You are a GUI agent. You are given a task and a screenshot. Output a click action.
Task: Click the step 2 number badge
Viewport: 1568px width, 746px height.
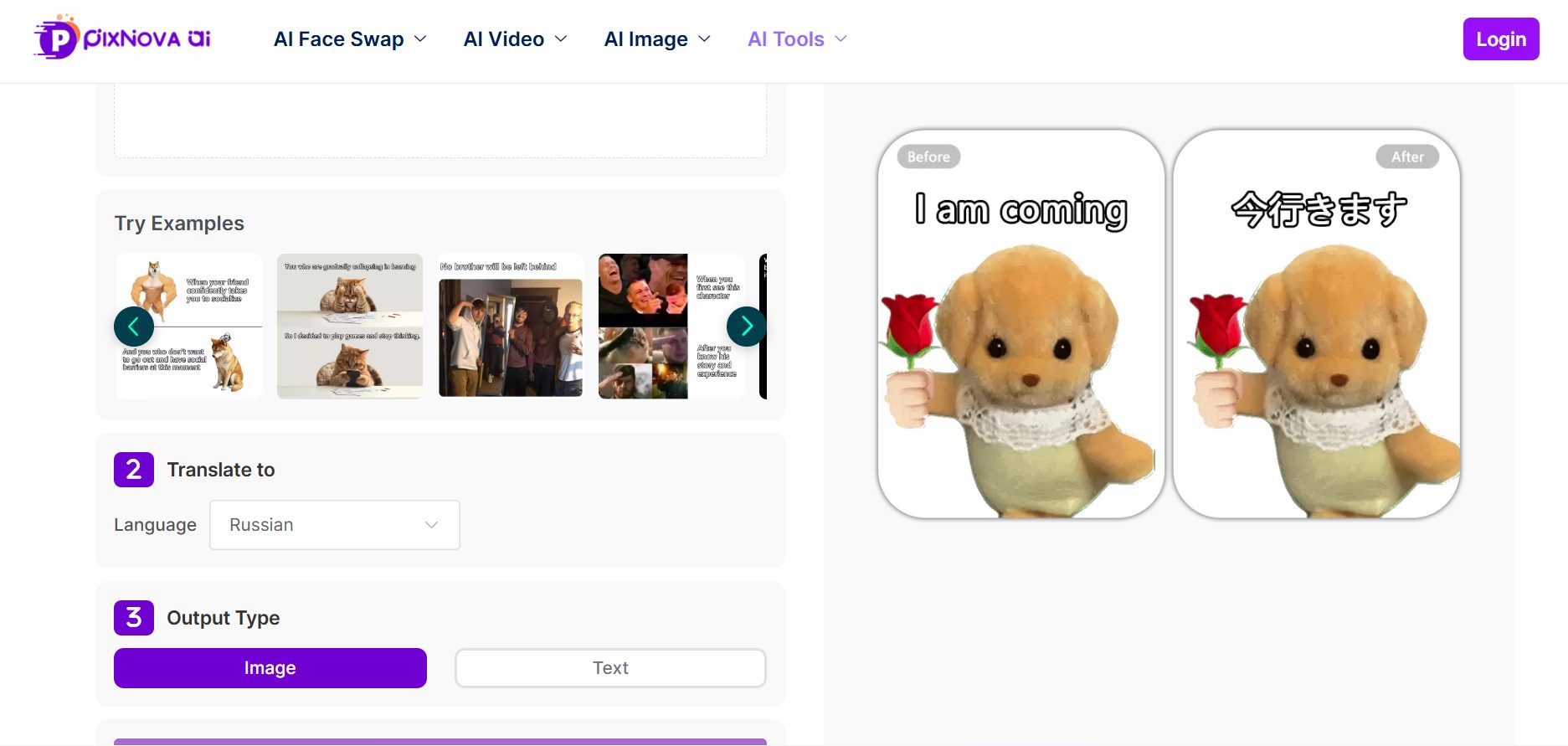(134, 470)
